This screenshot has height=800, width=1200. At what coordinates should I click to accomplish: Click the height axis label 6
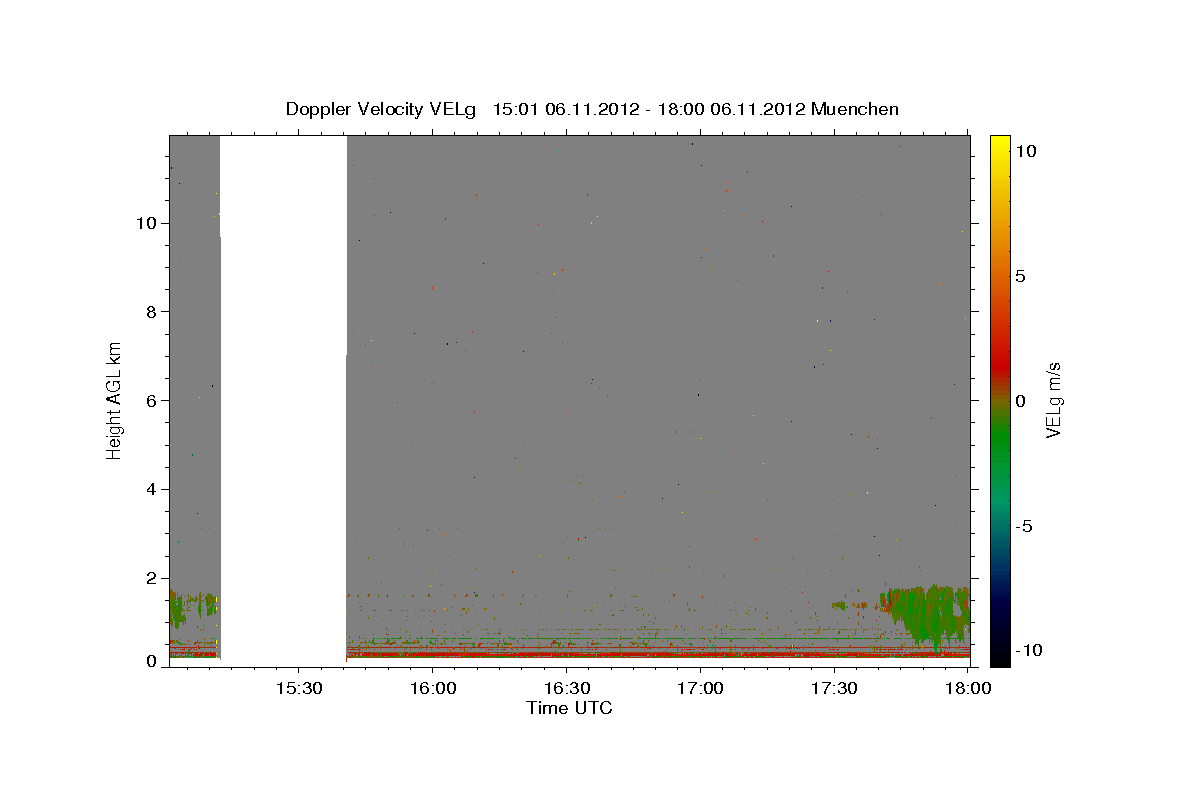(149, 400)
